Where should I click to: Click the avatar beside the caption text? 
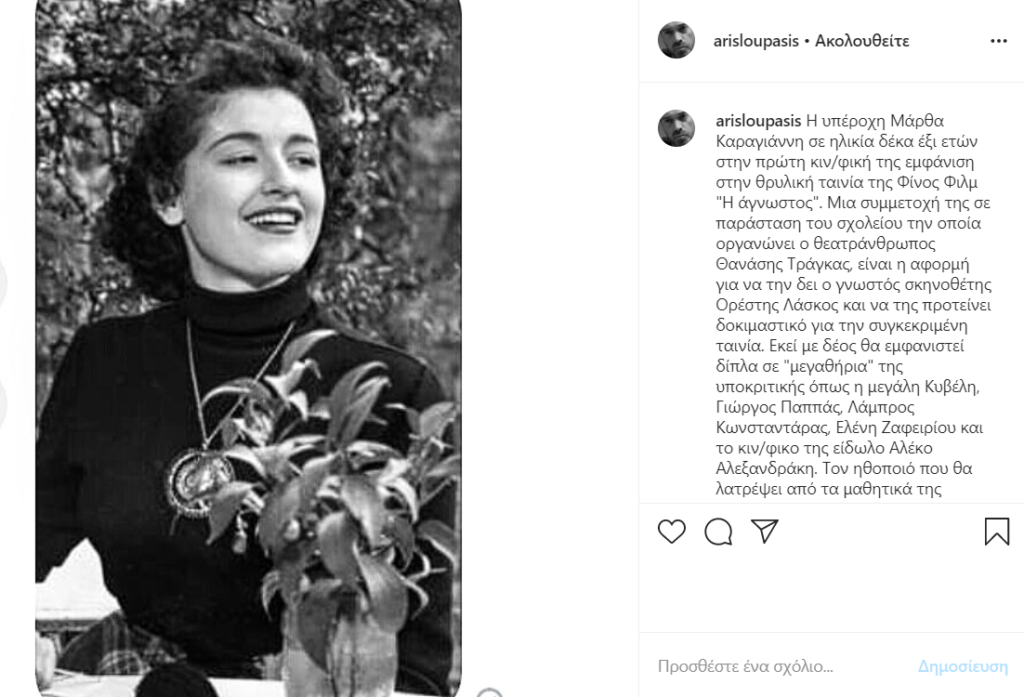point(677,128)
